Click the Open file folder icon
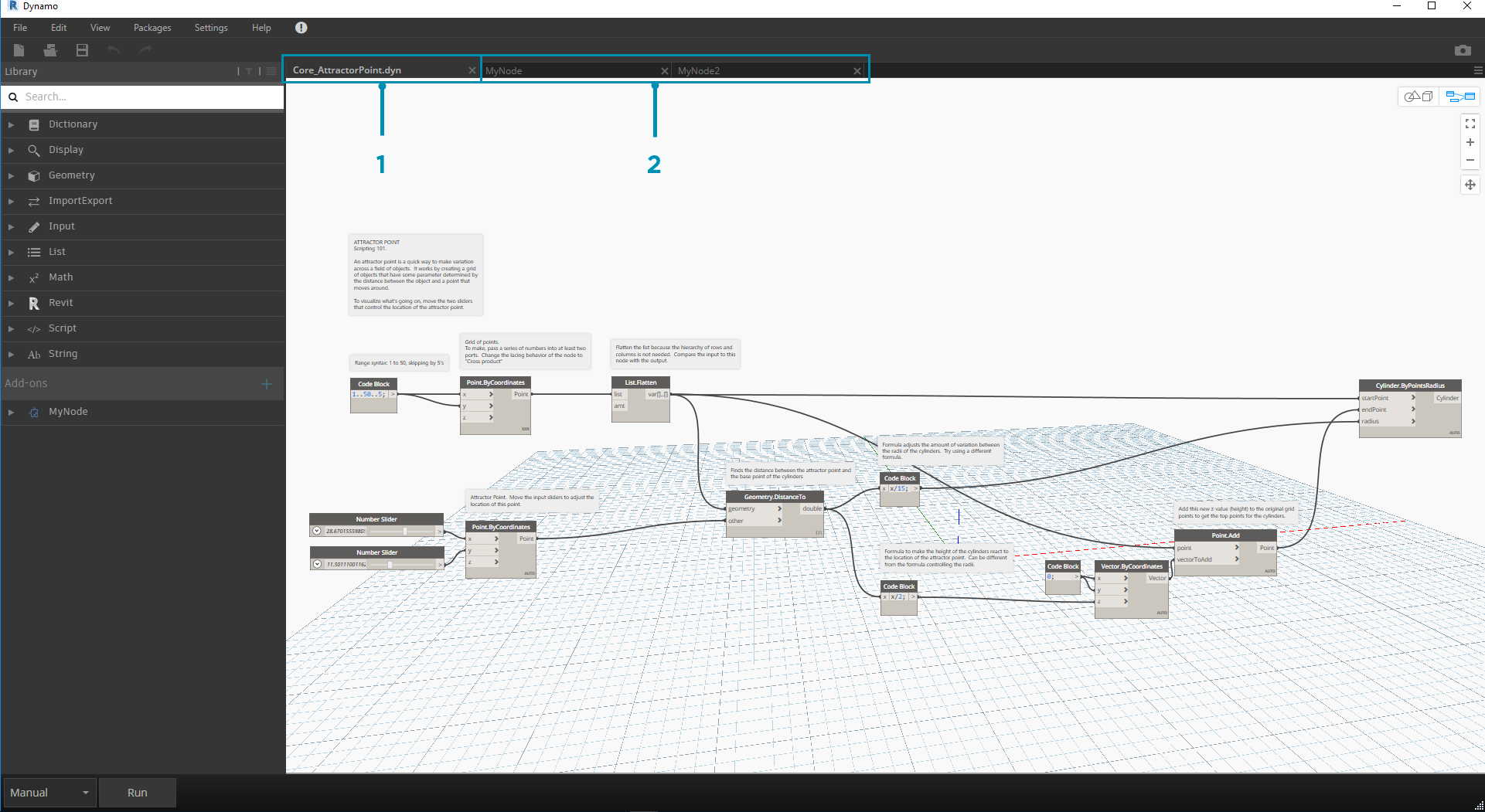The height and width of the screenshot is (812, 1485). click(x=50, y=50)
